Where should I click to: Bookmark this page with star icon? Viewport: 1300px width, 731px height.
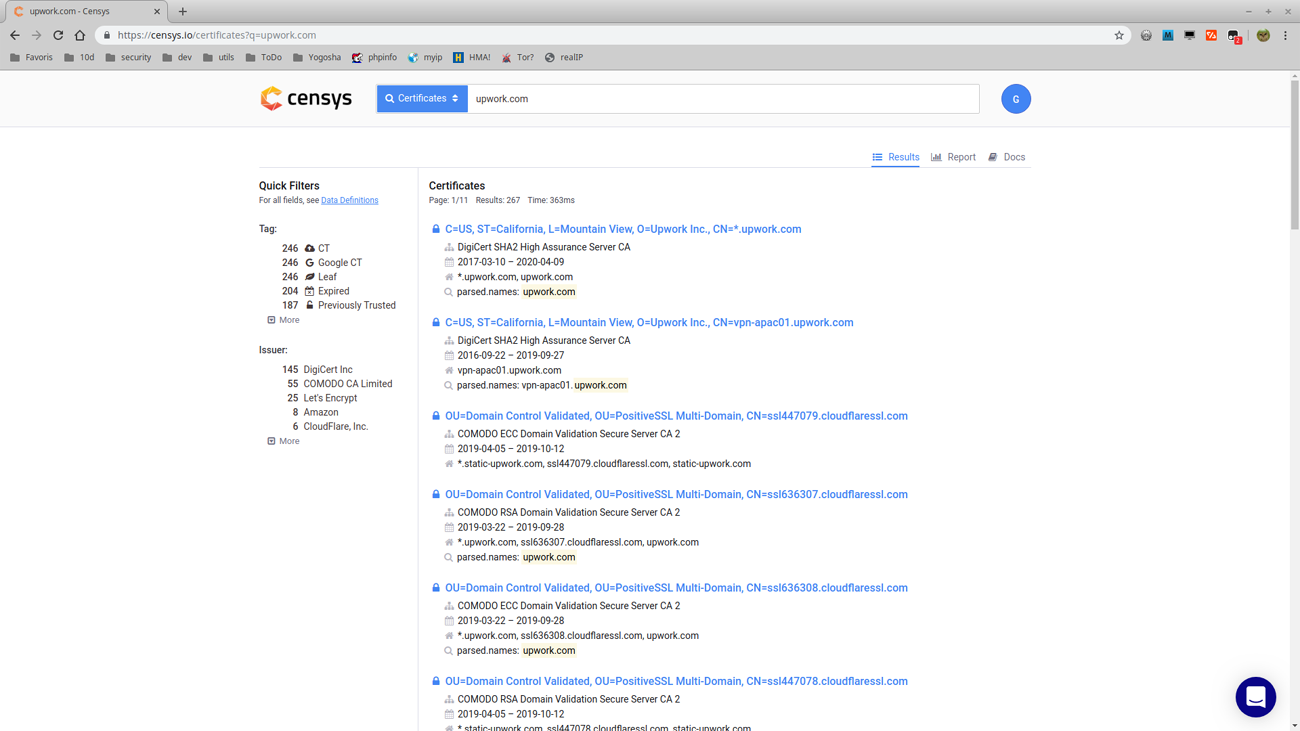tap(1119, 35)
